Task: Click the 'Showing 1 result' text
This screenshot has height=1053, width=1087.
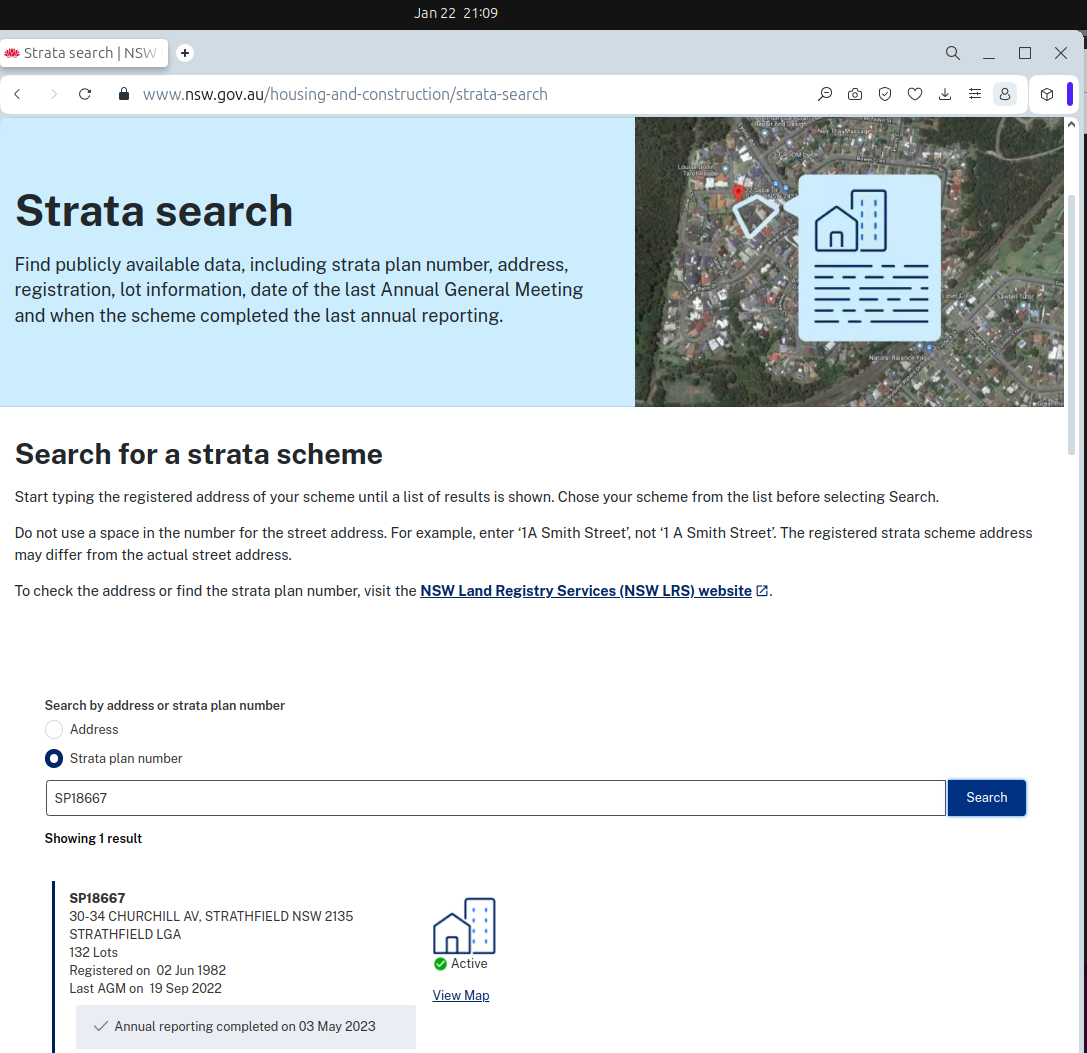Action: [94, 838]
